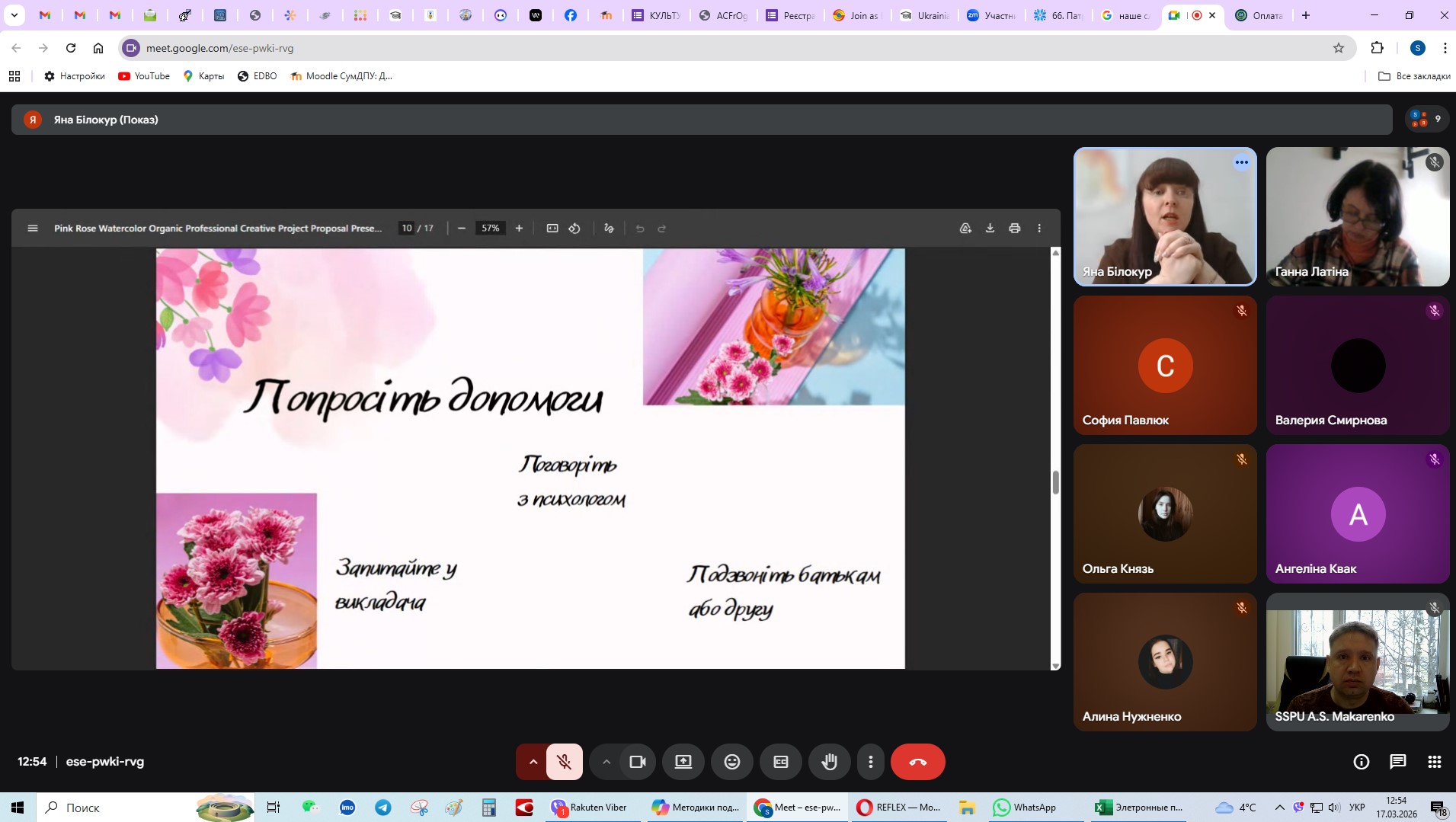This screenshot has width=1456, height=822.
Task: Expand audio settings arrow beside microphone
Action: click(x=533, y=762)
